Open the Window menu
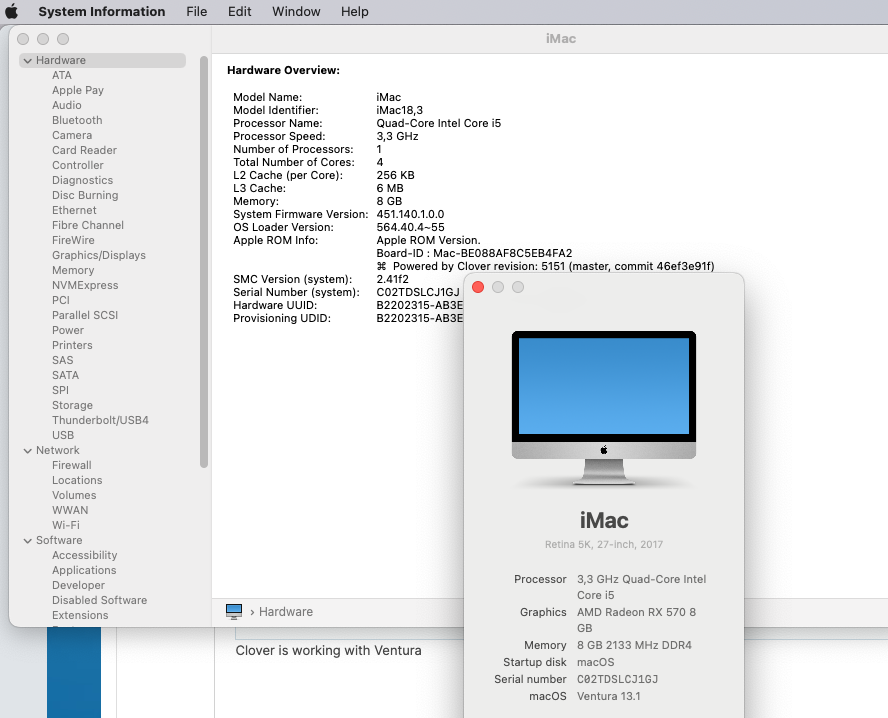This screenshot has height=718, width=888. point(296,11)
